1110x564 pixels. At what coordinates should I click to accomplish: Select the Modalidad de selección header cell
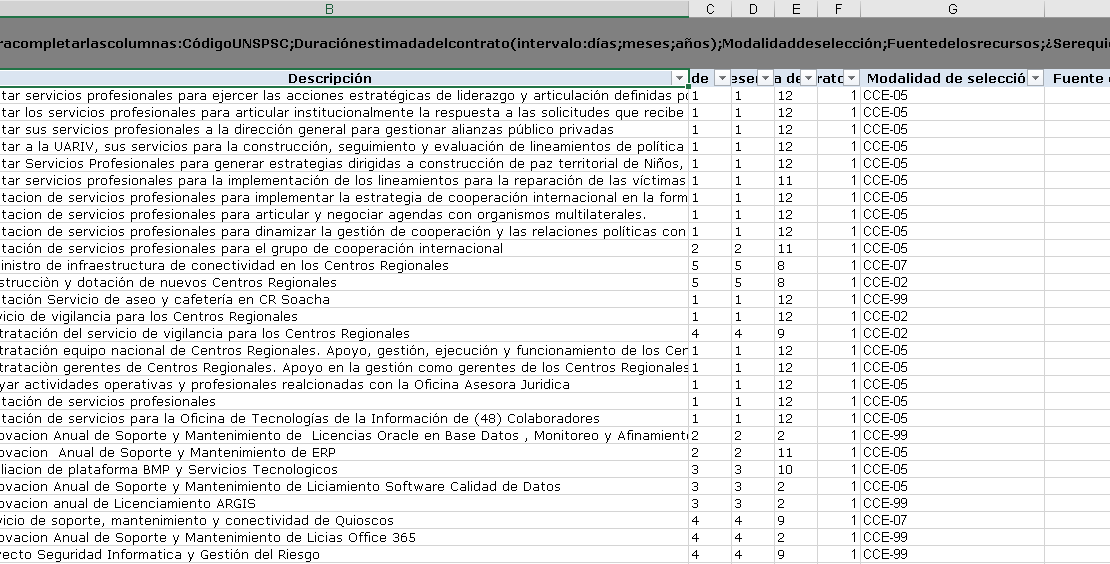click(x=952, y=78)
